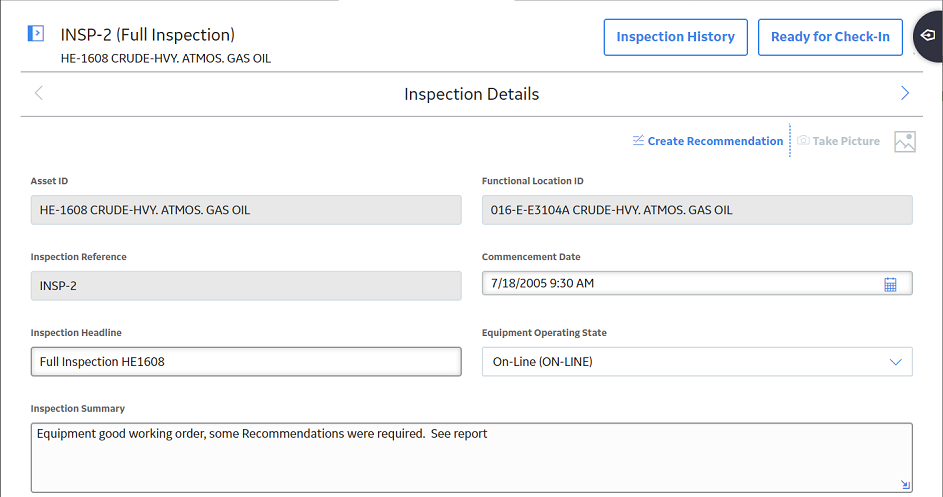Screen dimensions: 943x497
Task: Select the Functional Location ID field
Action: (697, 210)
